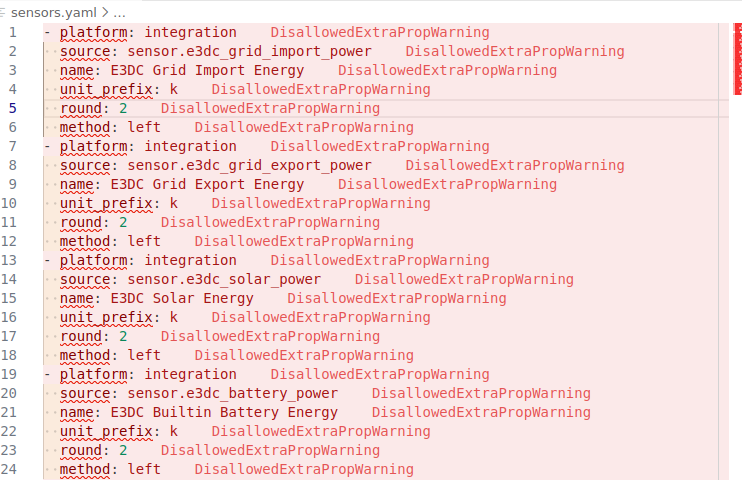Click 'method' key on line 24
The image size is (742, 480).
click(84, 469)
